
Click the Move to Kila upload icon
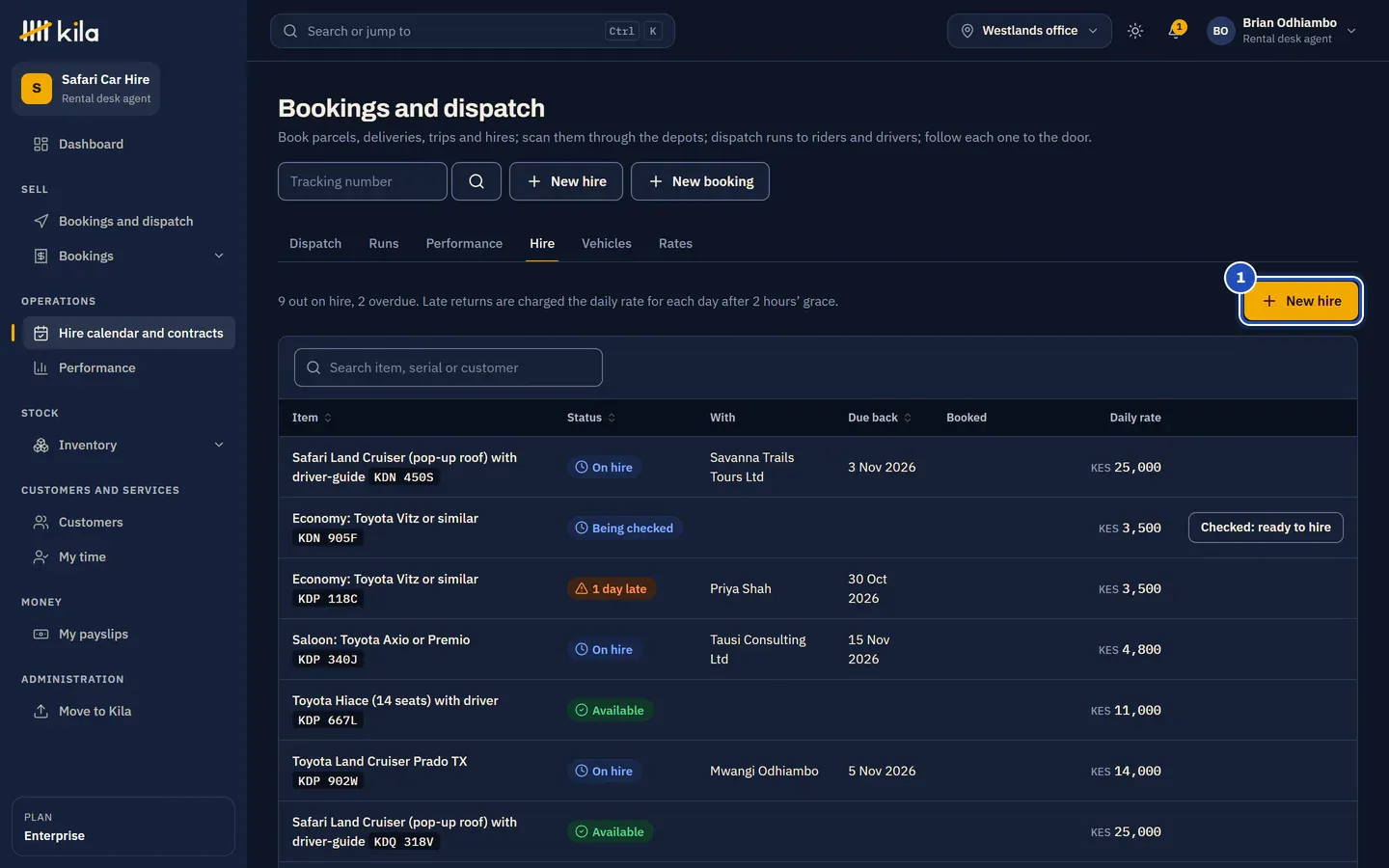pyautogui.click(x=41, y=711)
